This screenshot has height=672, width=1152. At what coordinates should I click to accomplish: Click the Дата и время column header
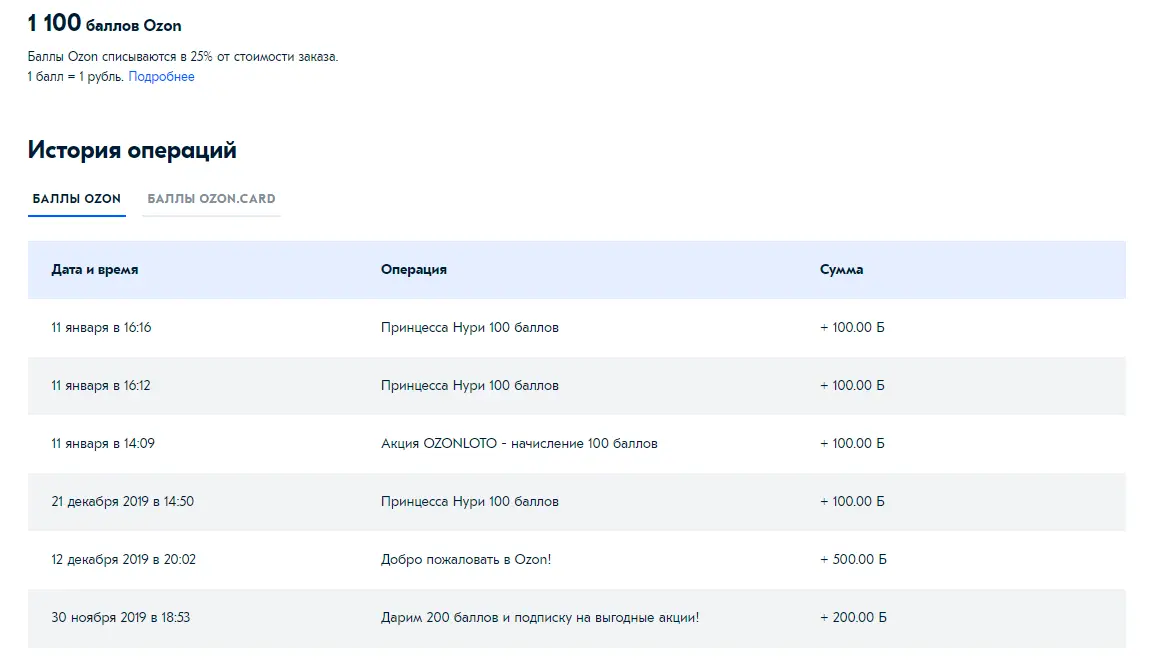[x=95, y=270]
